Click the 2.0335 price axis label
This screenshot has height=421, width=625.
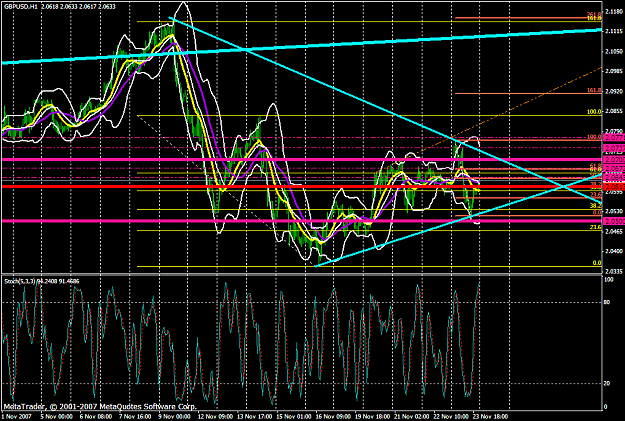coord(614,271)
